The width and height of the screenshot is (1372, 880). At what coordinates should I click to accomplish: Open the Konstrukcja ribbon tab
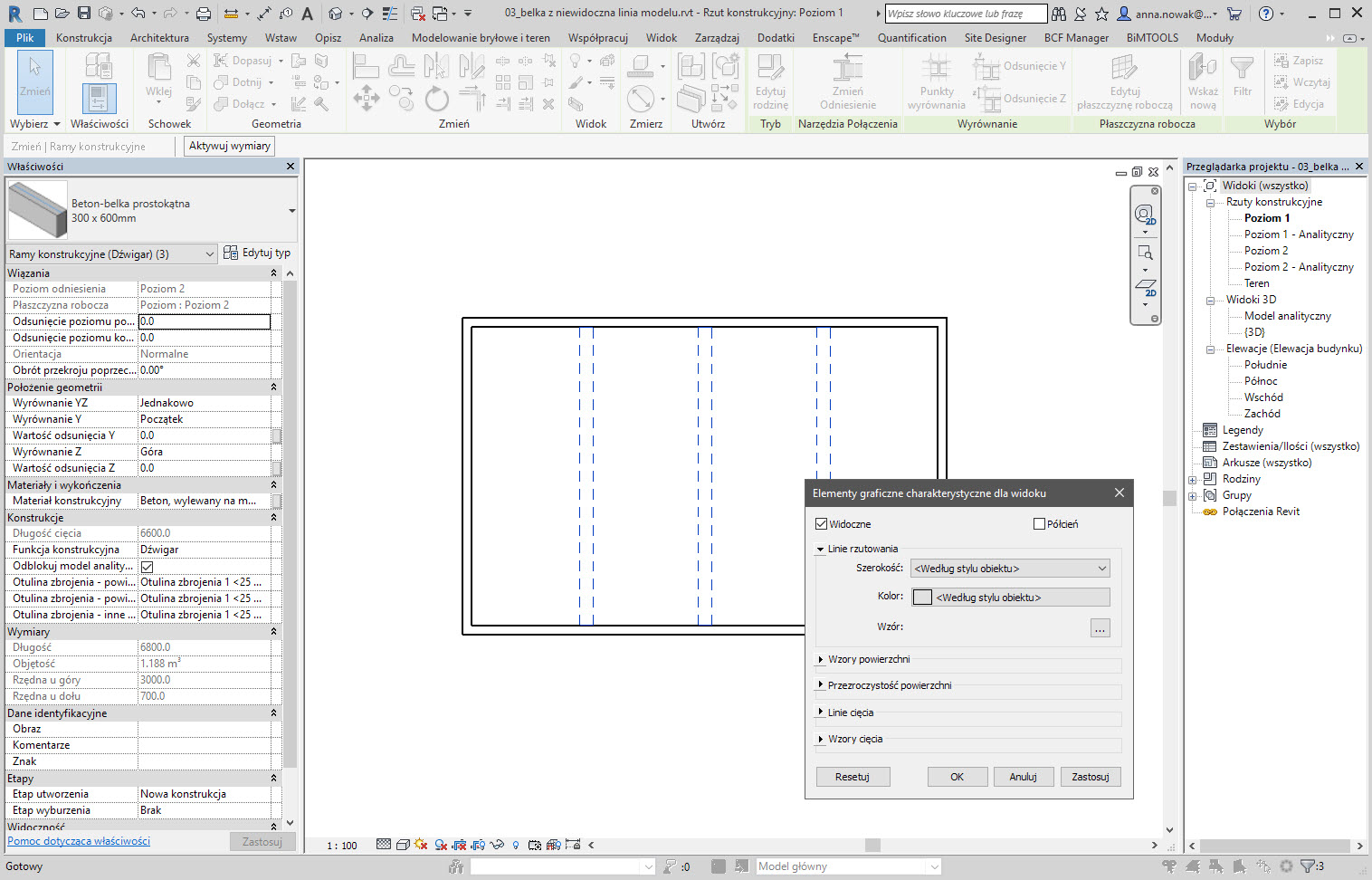(x=84, y=38)
